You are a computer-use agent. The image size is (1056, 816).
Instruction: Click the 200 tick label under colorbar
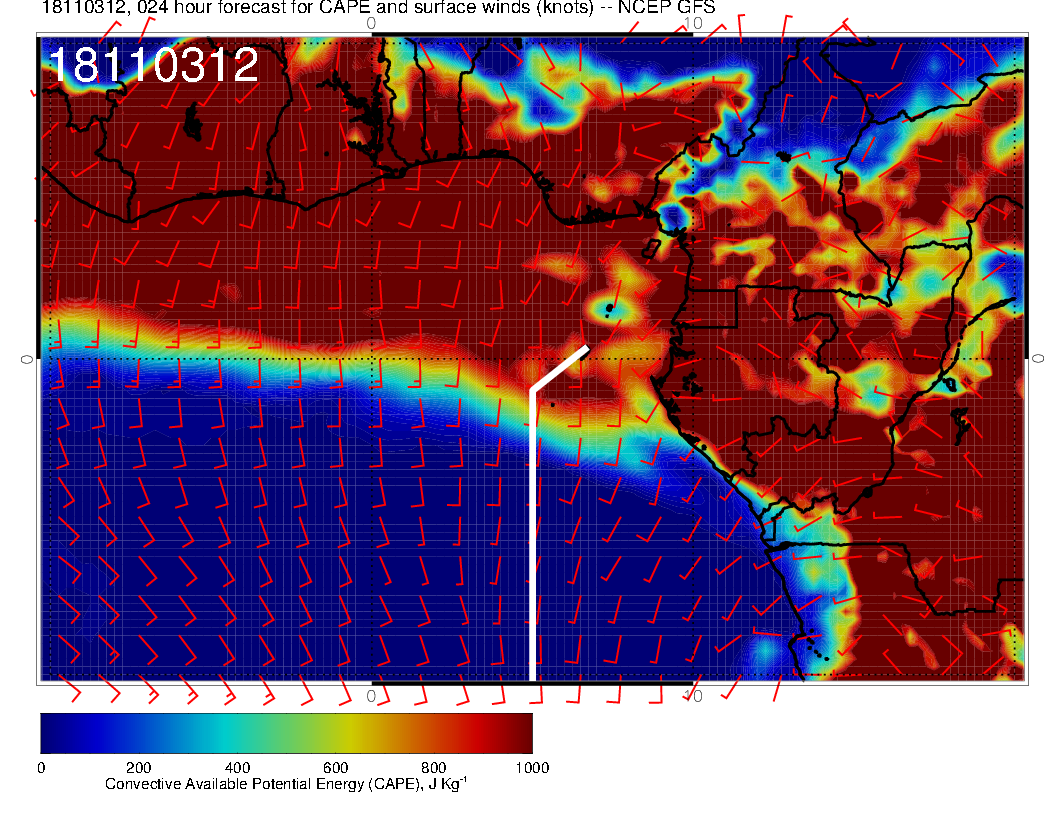coord(138,768)
